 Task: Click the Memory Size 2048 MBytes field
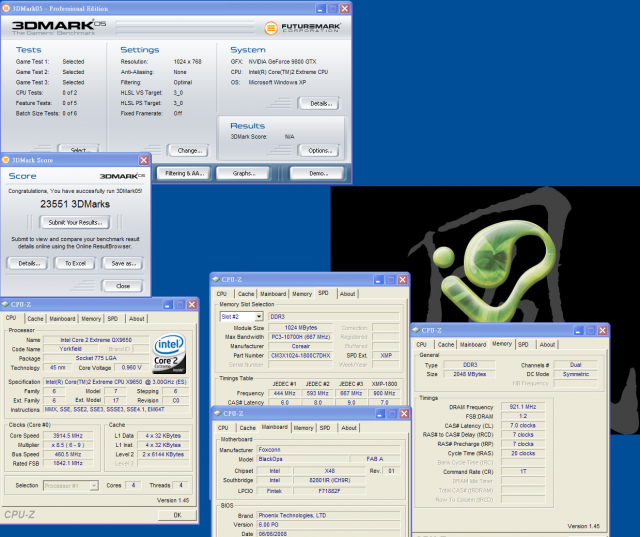(469, 374)
